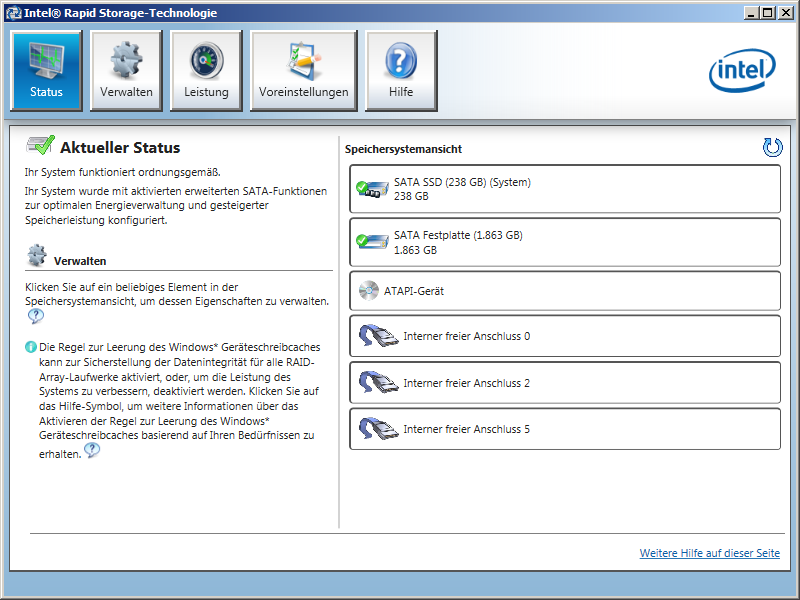
Task: Maximize the Intel Rapid Storage window
Action: tap(768, 13)
